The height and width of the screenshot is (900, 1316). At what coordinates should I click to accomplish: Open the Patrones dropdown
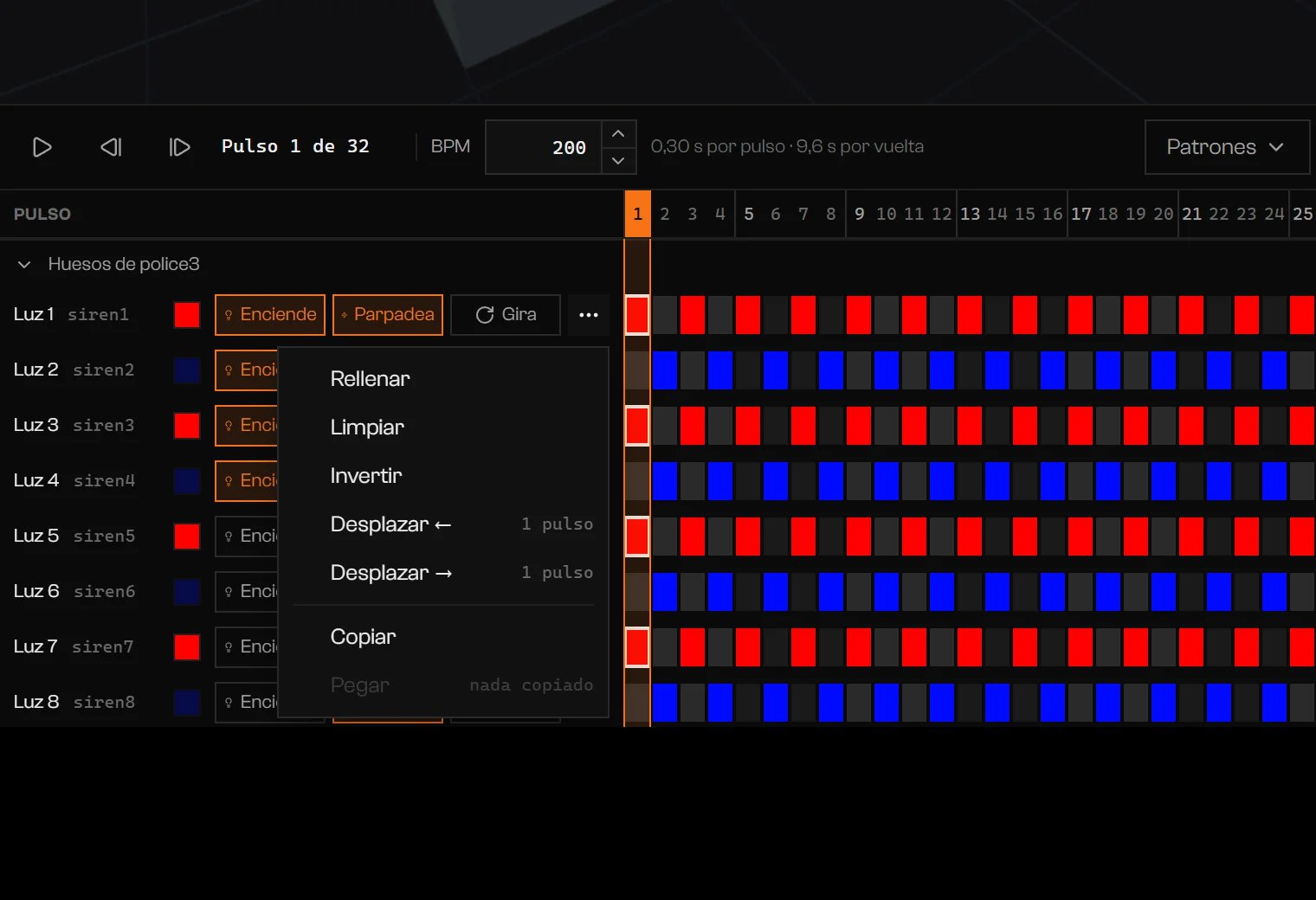click(1227, 147)
